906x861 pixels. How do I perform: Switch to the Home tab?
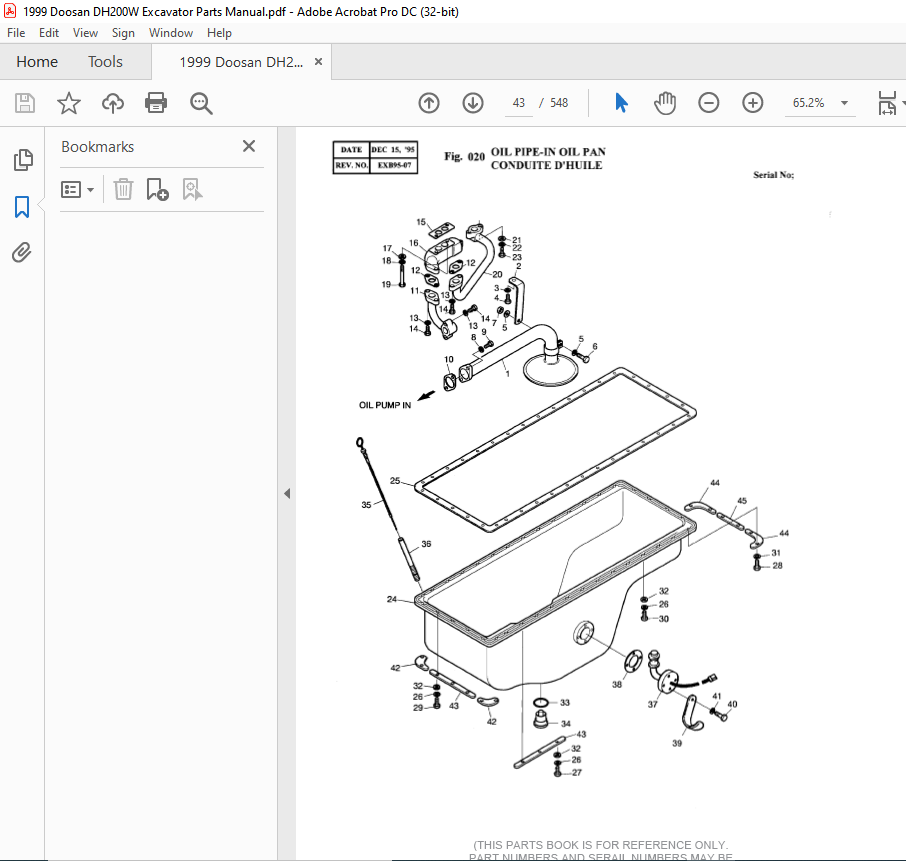[37, 62]
